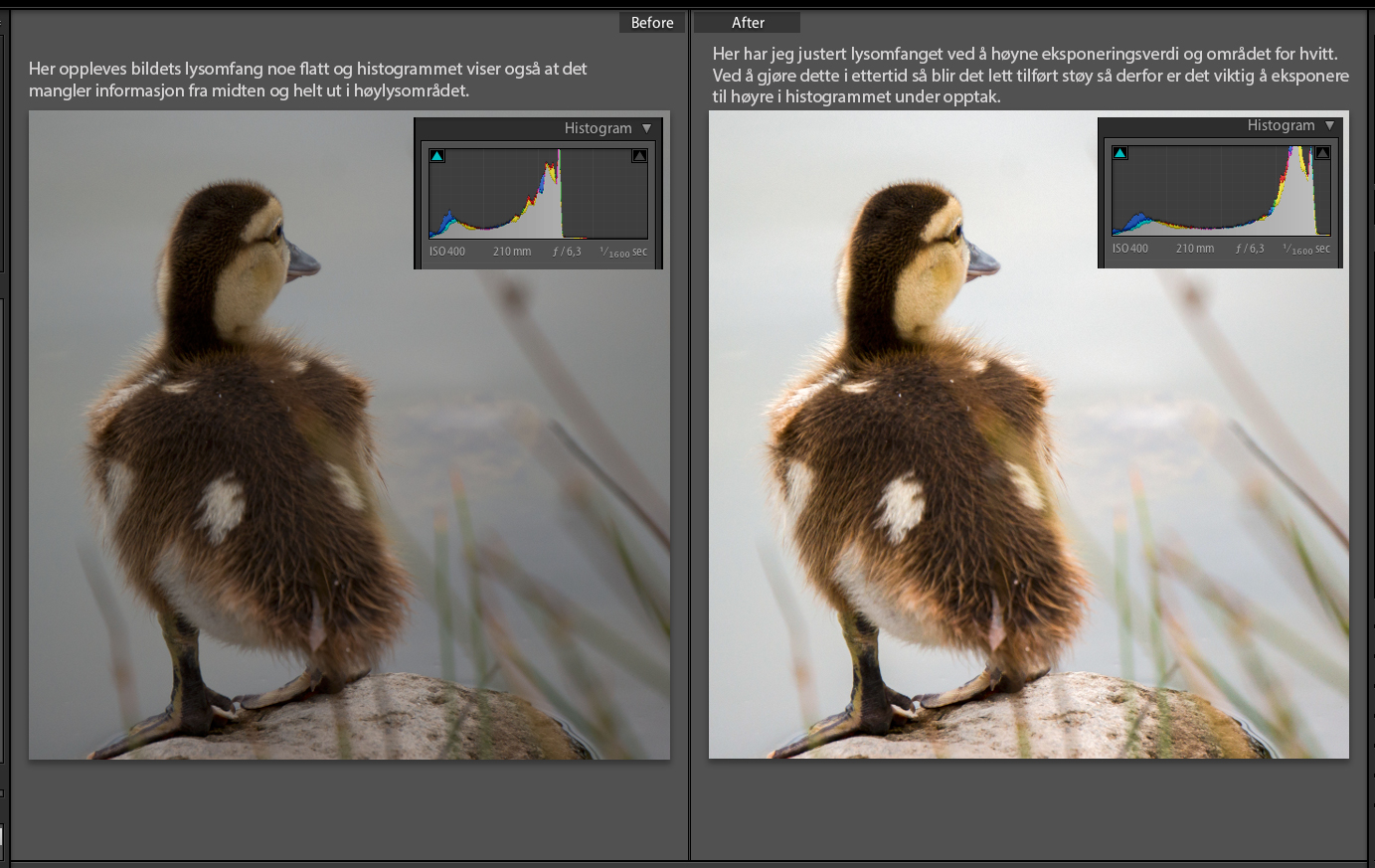This screenshot has height=868, width=1375.
Task: Select the After label tab
Action: click(x=748, y=23)
